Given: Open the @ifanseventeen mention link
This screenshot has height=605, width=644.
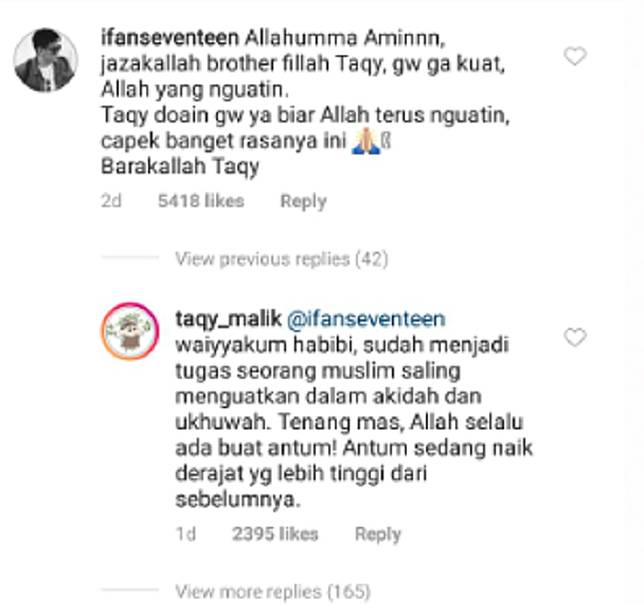Looking at the screenshot, I should (366, 319).
